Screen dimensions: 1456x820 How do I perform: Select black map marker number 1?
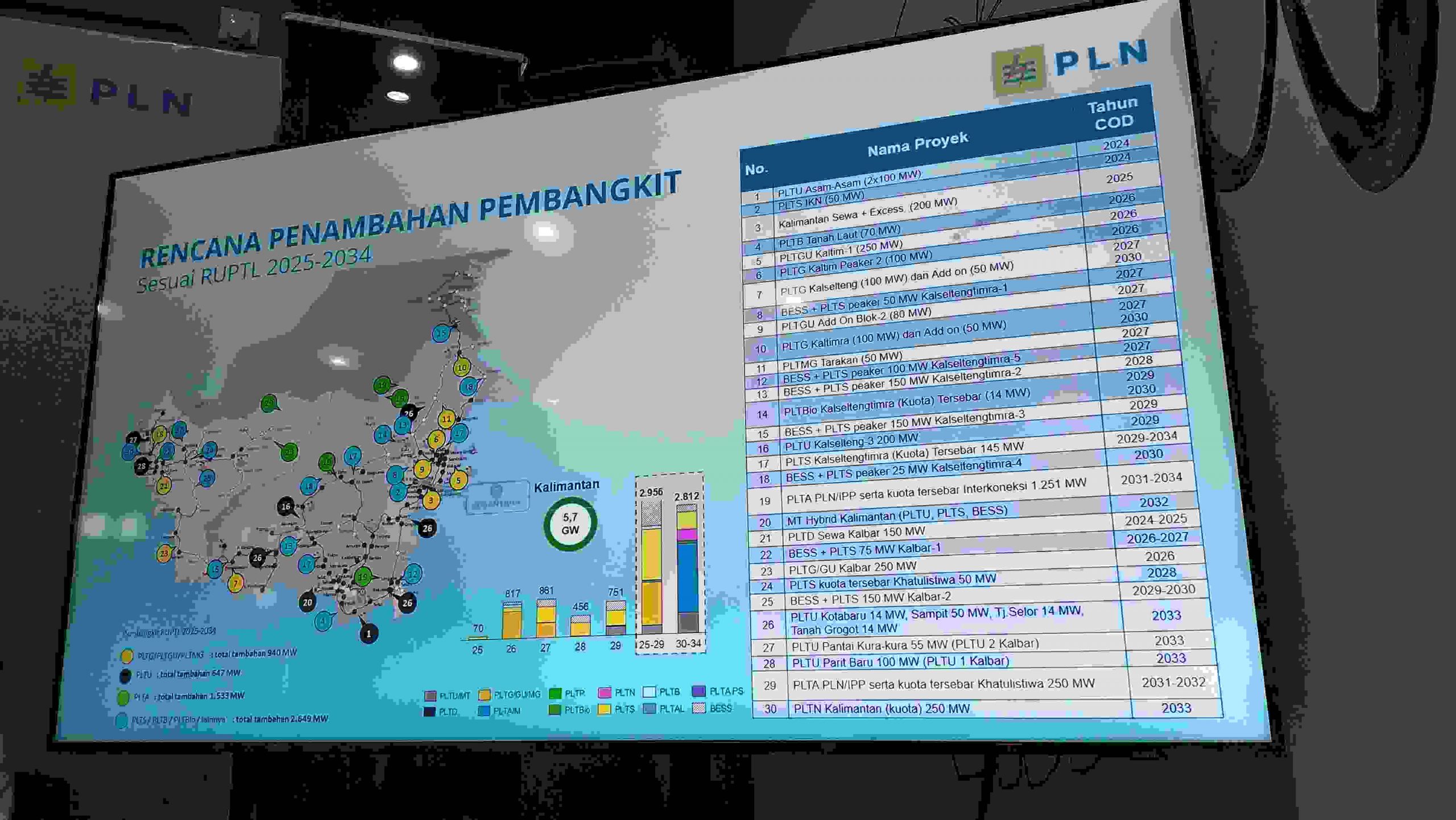tap(369, 633)
